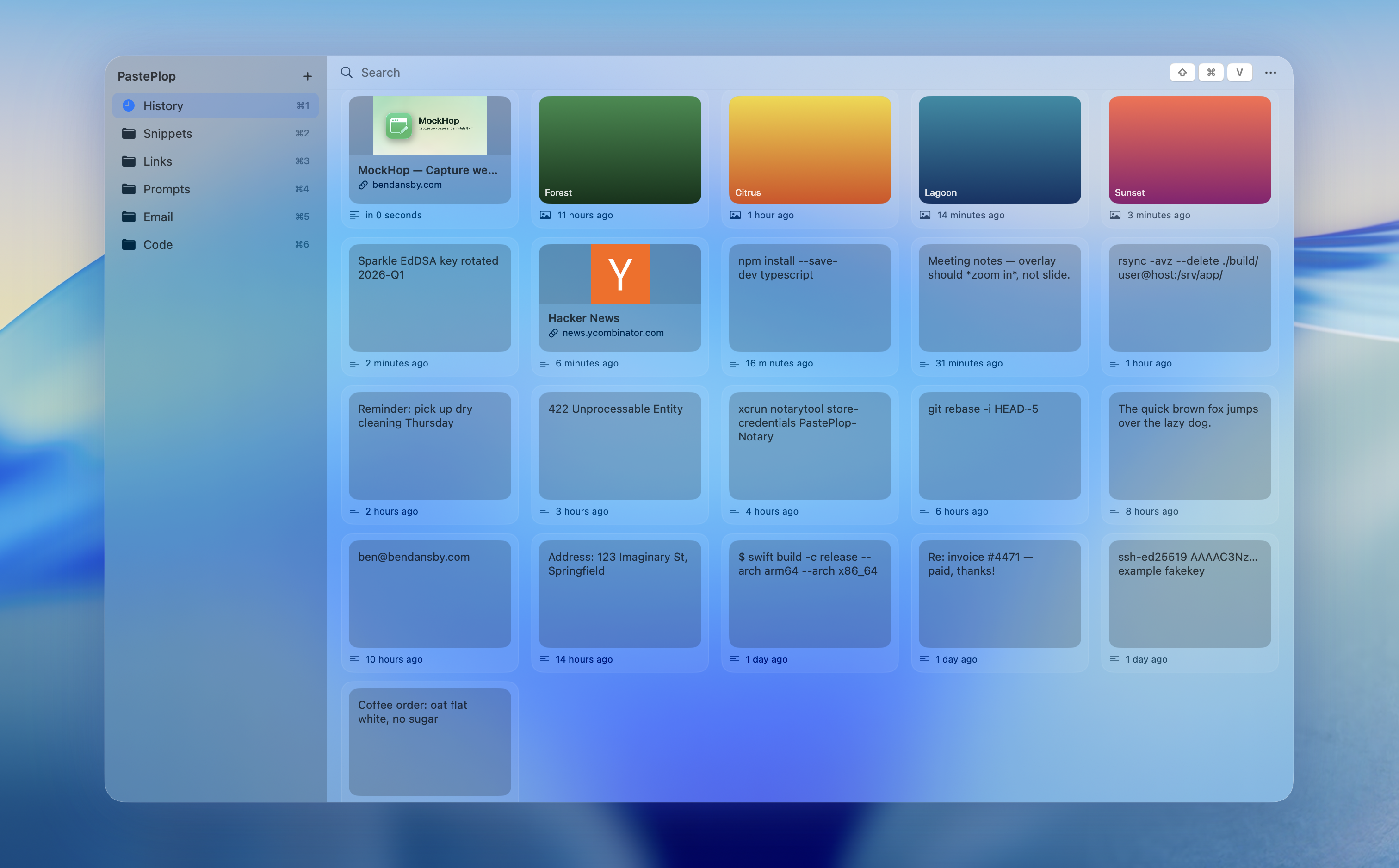This screenshot has width=1399, height=868.
Task: Click the Code folder icon in sidebar
Action: coord(129,245)
